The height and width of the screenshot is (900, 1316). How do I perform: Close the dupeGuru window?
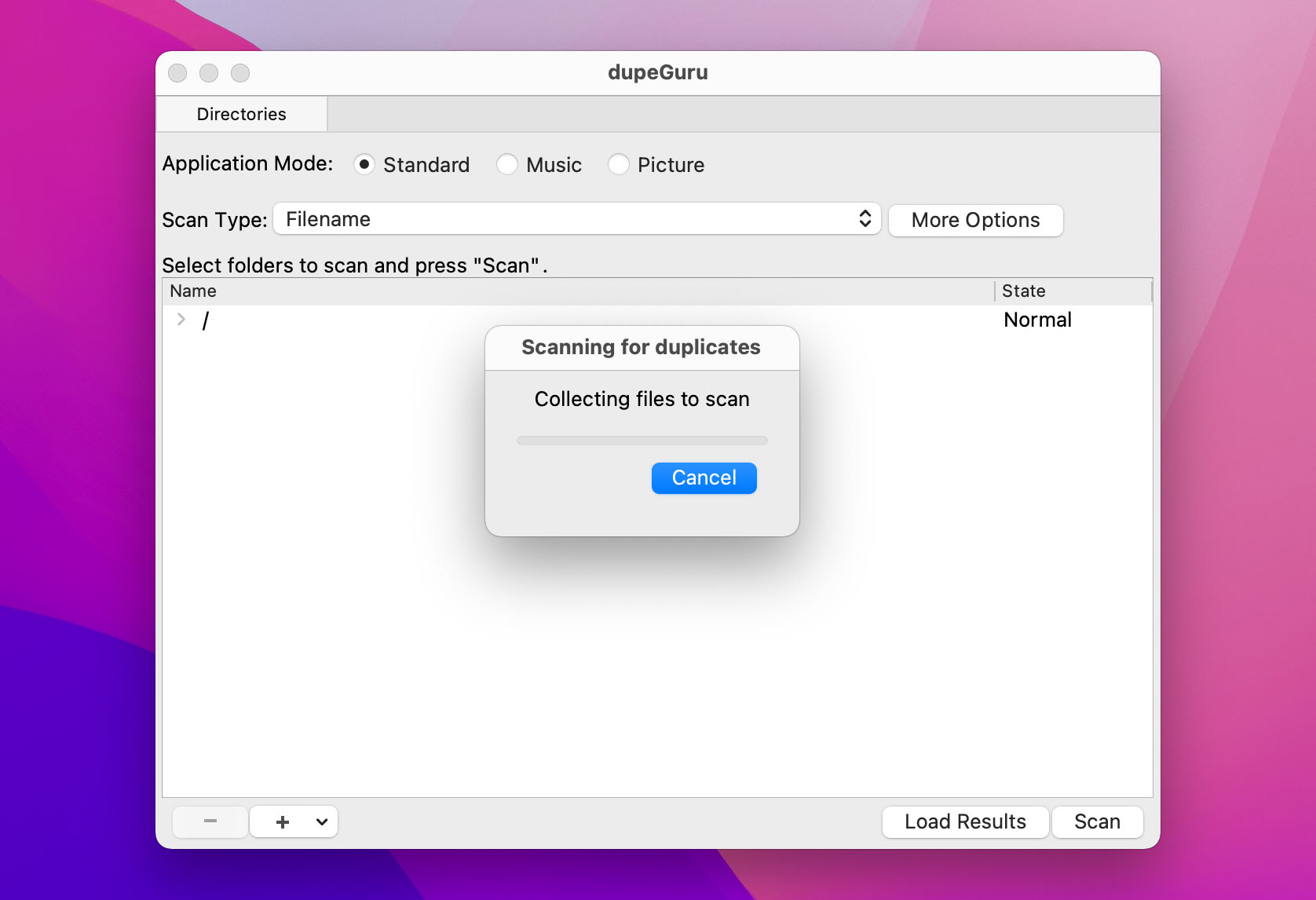(177, 73)
